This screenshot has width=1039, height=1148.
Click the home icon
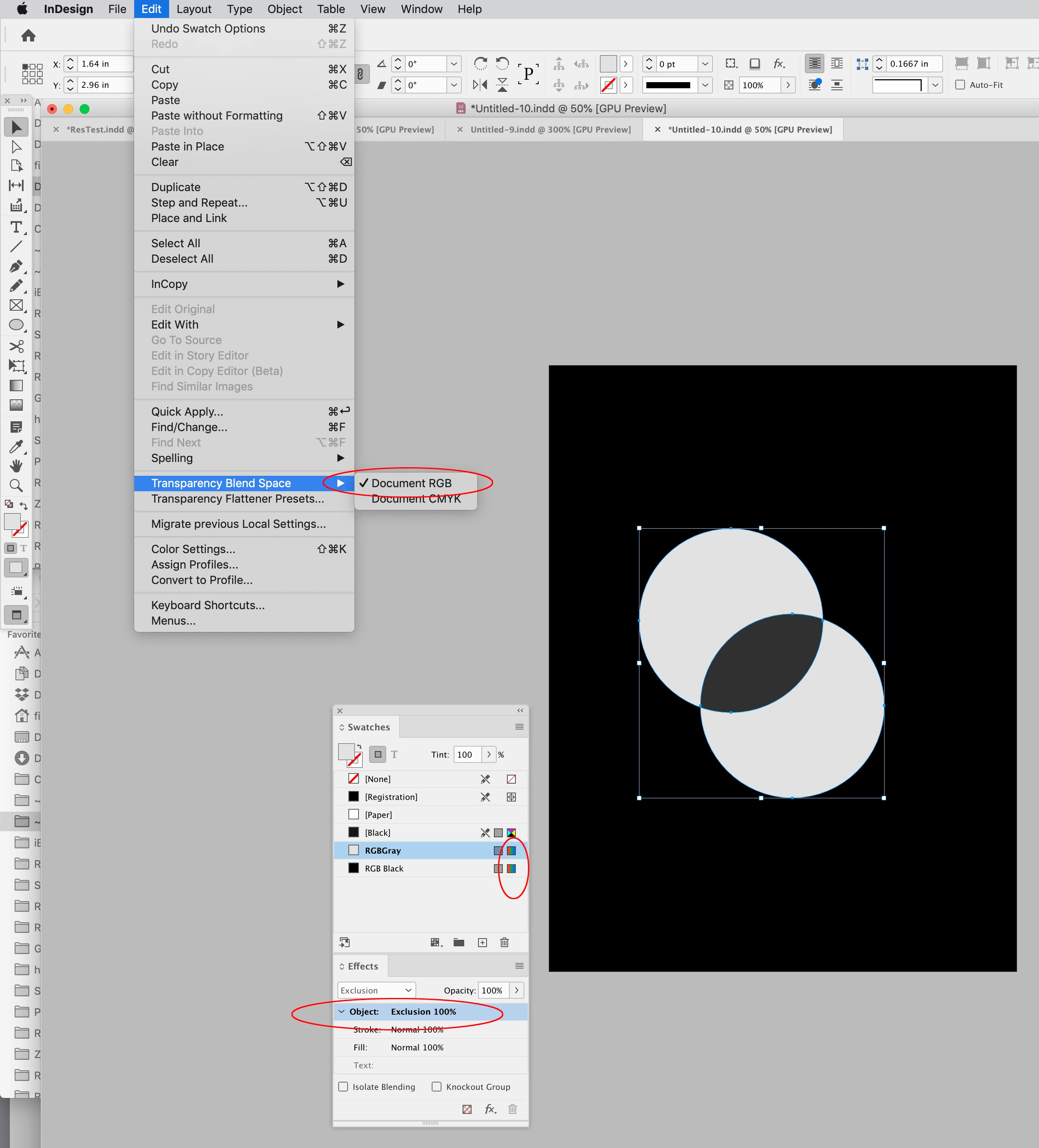(x=28, y=36)
